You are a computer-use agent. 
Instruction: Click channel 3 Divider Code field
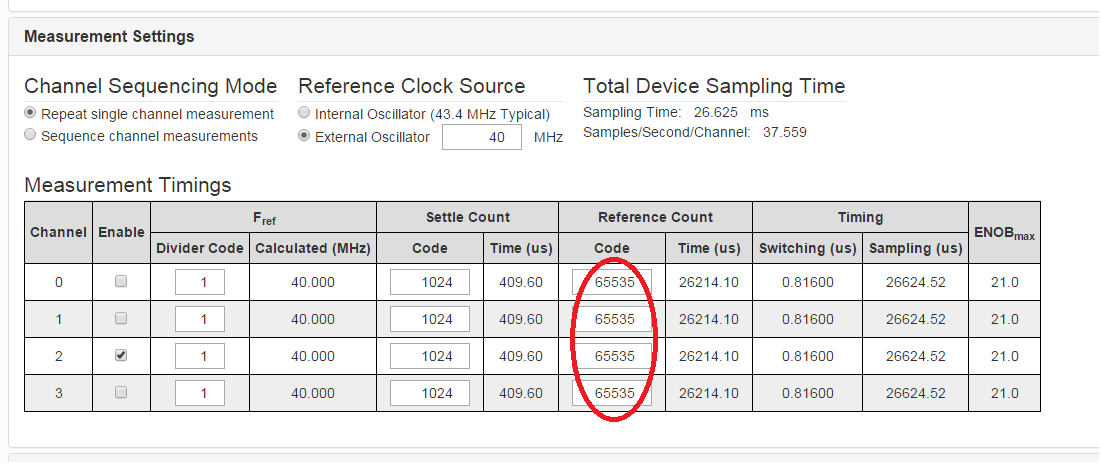tap(200, 393)
